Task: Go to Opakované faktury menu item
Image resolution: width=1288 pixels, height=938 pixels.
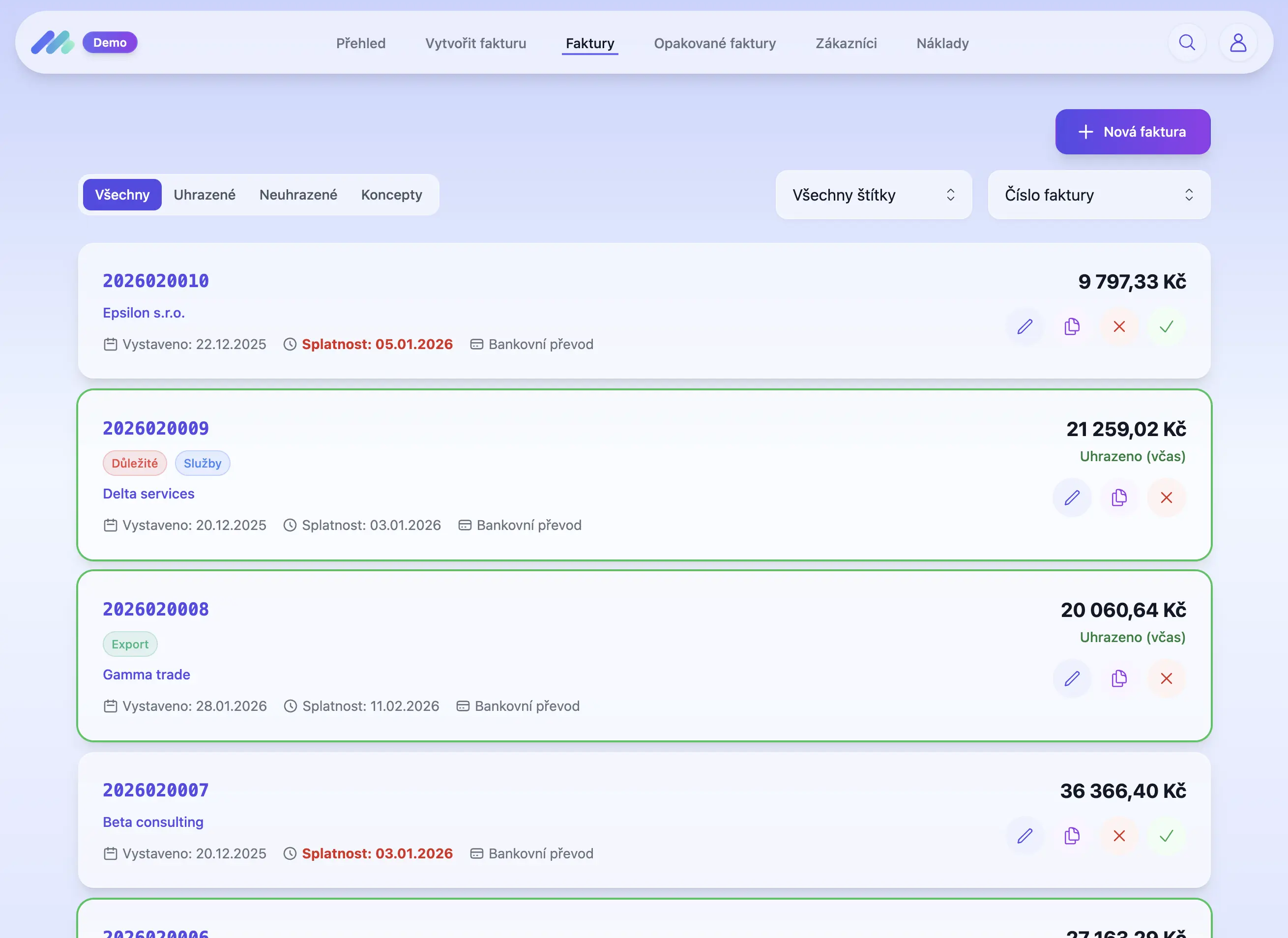Action: (x=714, y=43)
